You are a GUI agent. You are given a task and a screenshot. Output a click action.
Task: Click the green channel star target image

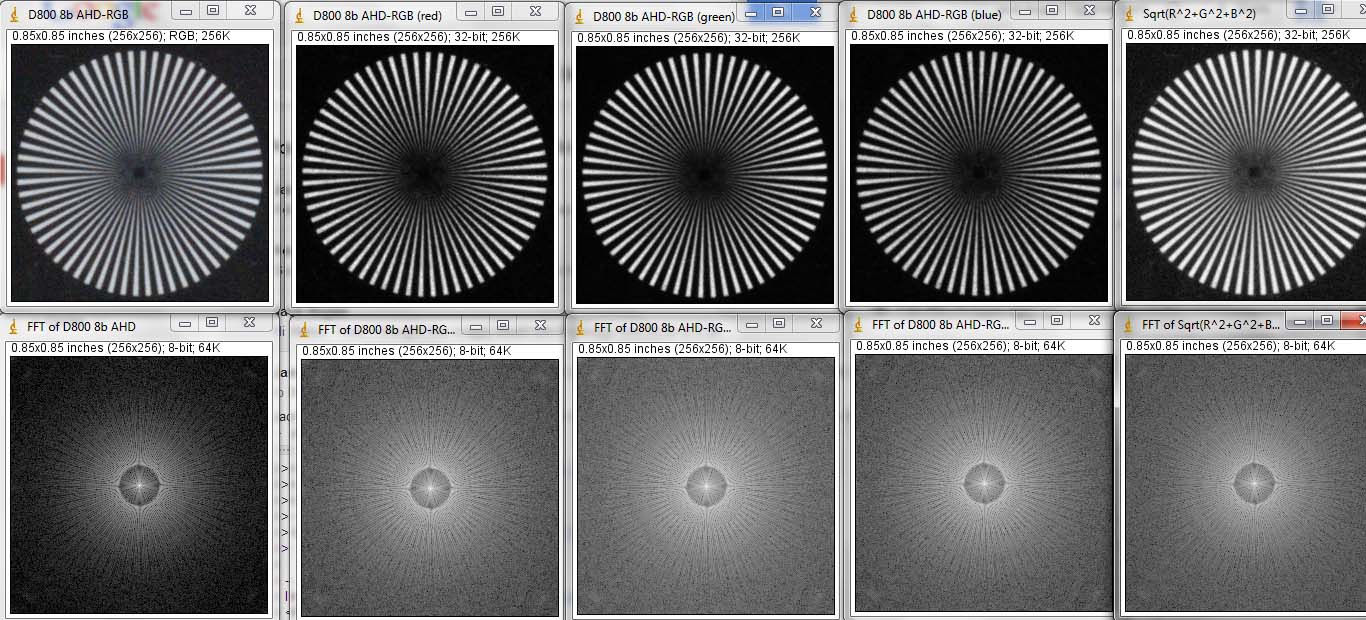(x=705, y=175)
